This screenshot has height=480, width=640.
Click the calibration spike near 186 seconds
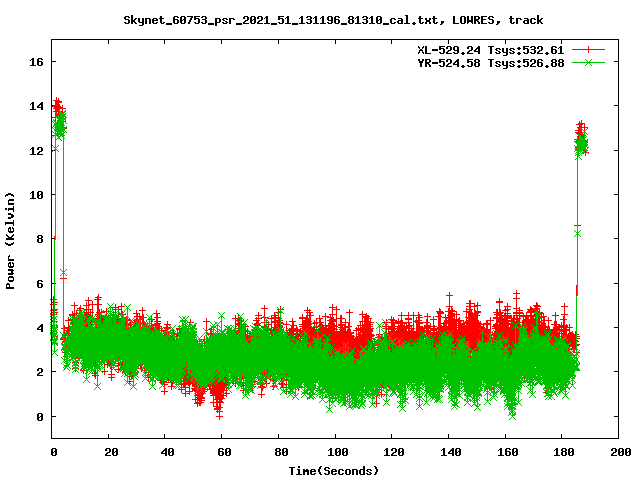581,139
